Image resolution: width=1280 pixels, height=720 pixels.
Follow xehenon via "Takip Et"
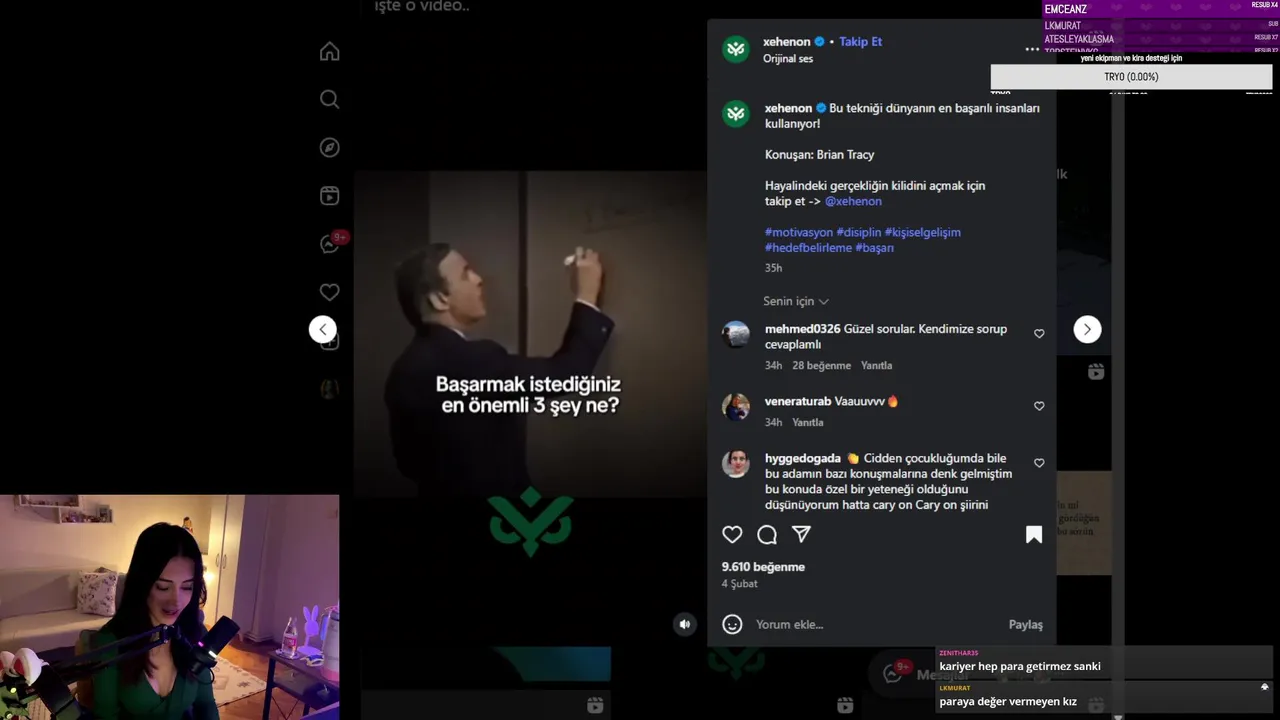tap(860, 42)
